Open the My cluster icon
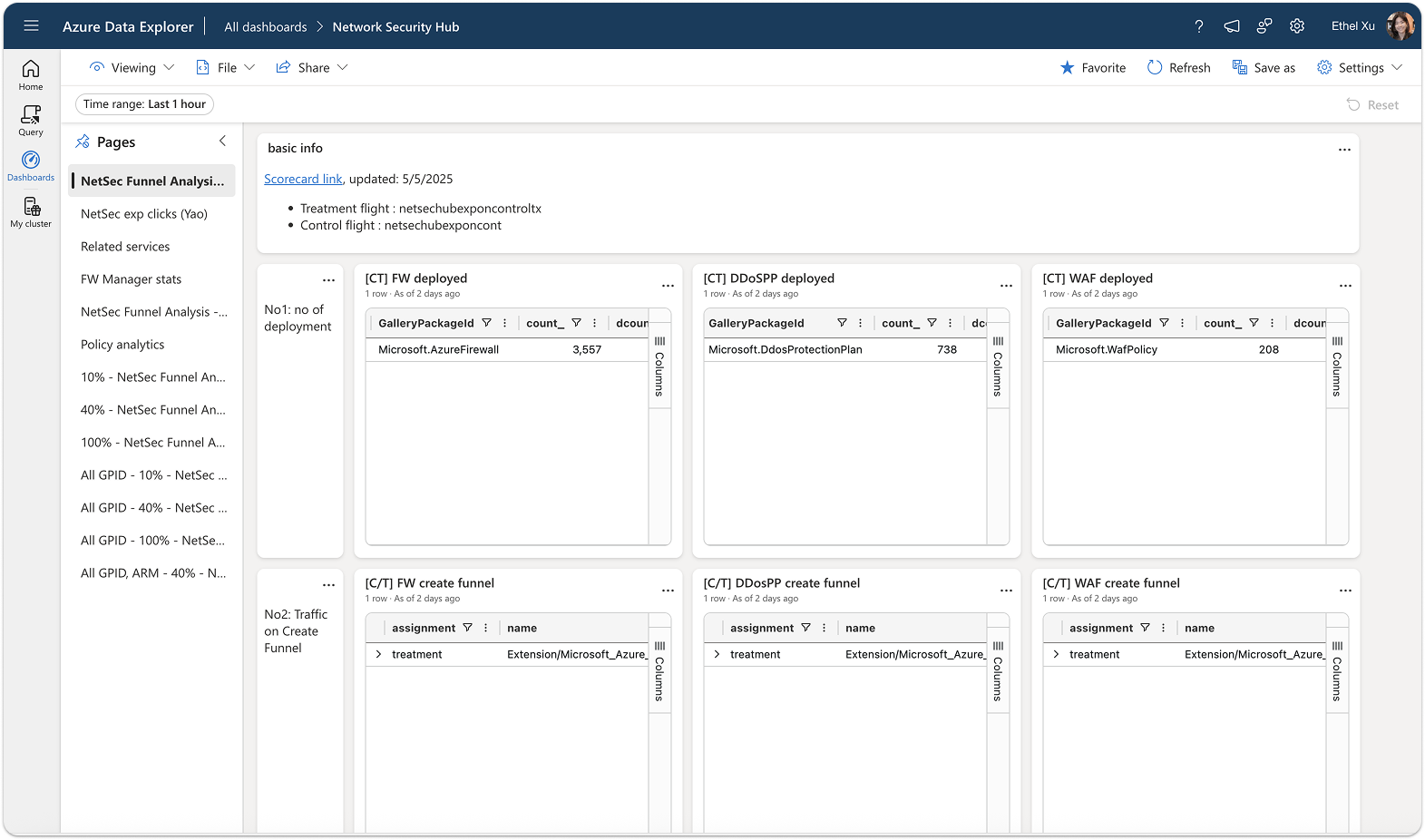Screen dimensions: 1425x840 click(31, 212)
